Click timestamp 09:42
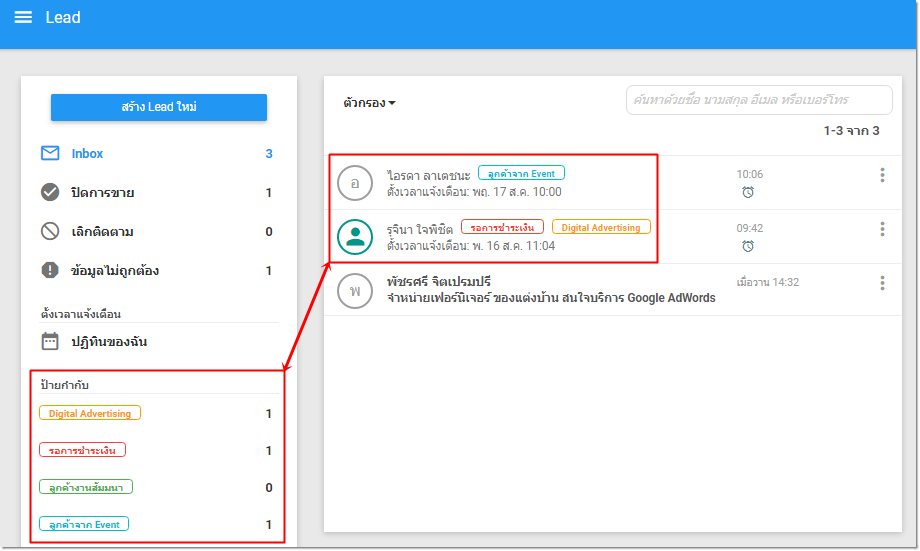The width and height of the screenshot is (920, 551). pos(749,228)
